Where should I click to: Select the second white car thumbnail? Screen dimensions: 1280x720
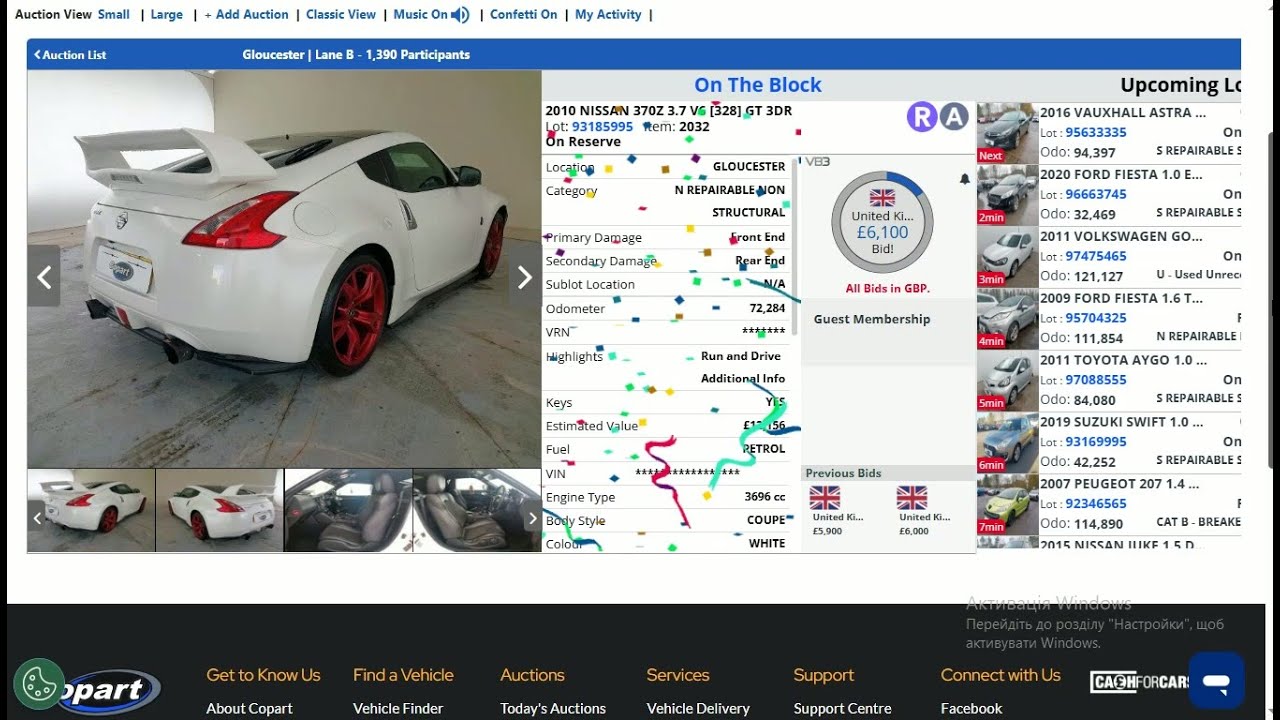point(220,510)
